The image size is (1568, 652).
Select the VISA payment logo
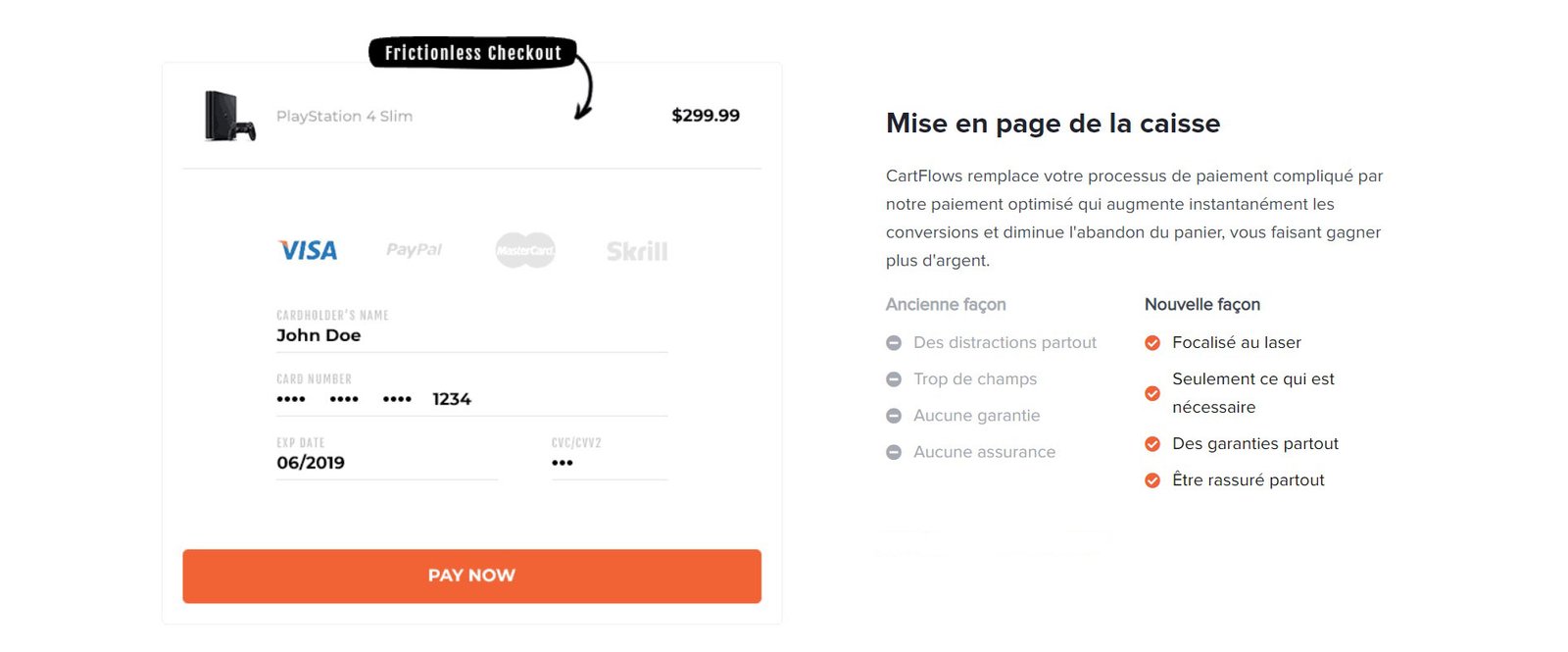point(308,251)
